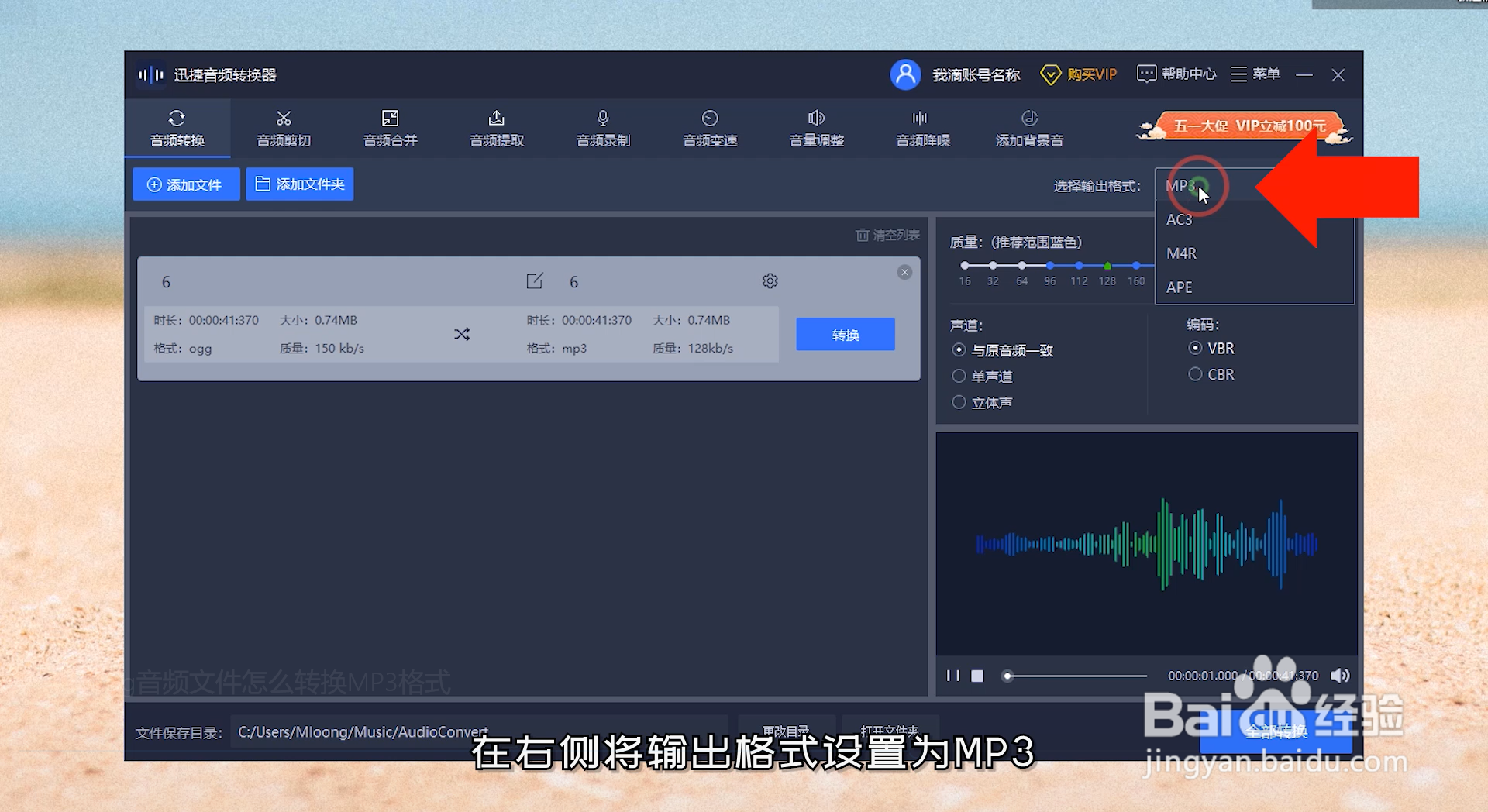Click the 五一大促 VIP promotion banner
This screenshot has width=1488, height=812.
point(1244,126)
